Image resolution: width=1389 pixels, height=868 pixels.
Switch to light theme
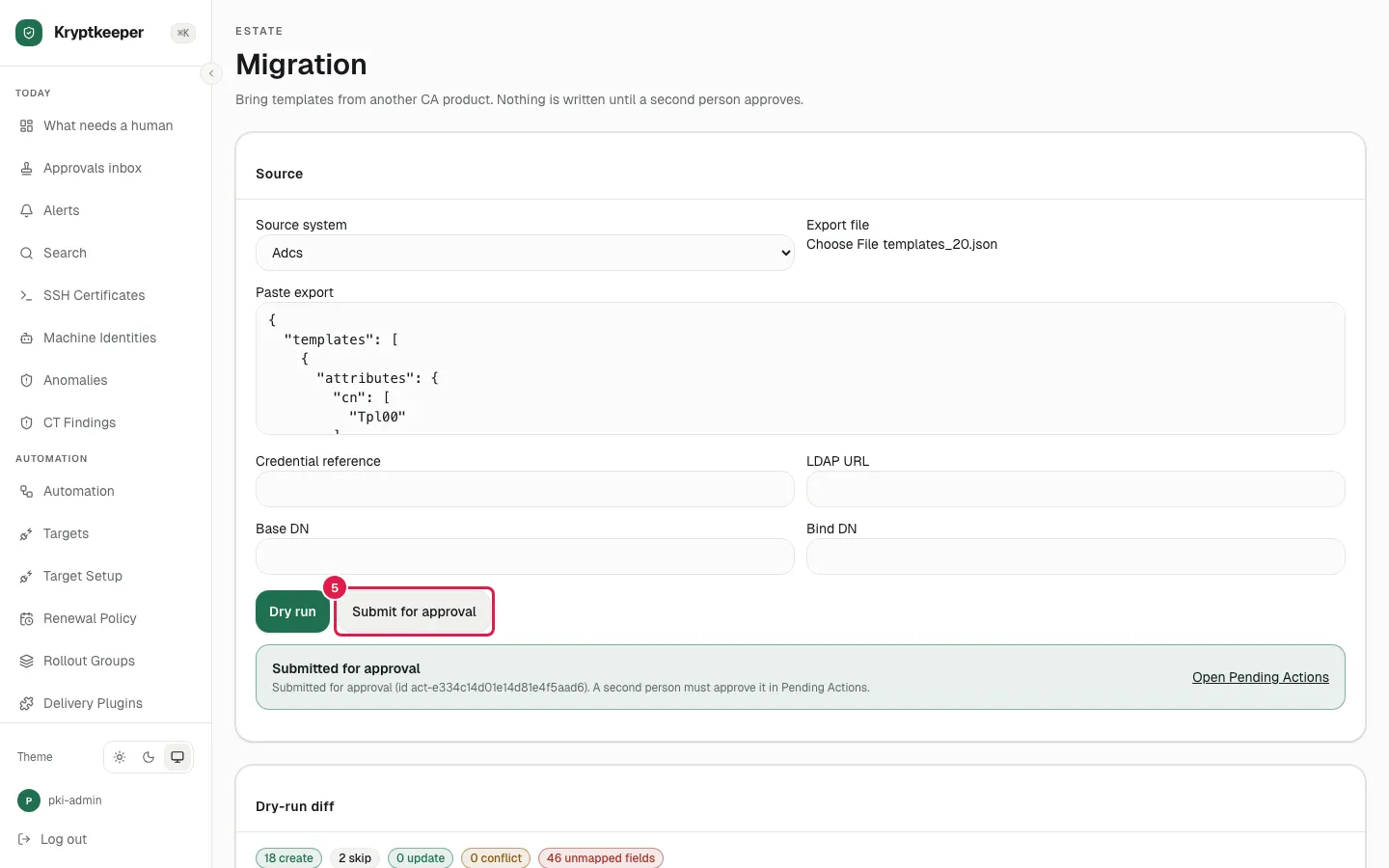coord(120,757)
